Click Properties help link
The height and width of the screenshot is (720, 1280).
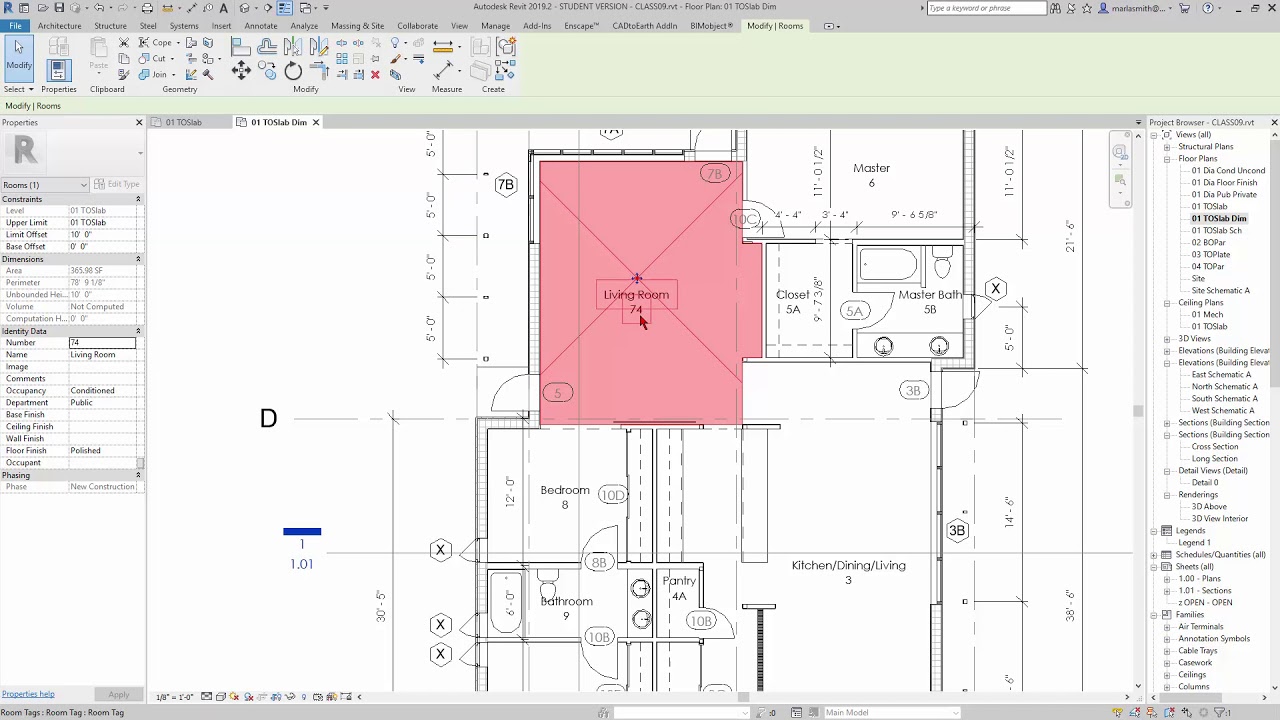pos(28,694)
